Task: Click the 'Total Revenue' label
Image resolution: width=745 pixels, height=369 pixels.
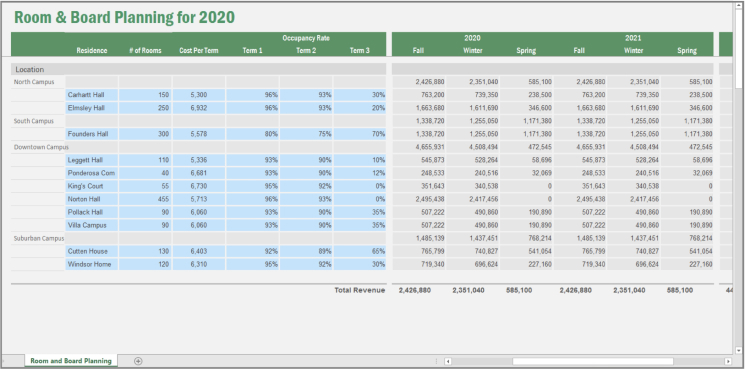Action: [x=360, y=290]
